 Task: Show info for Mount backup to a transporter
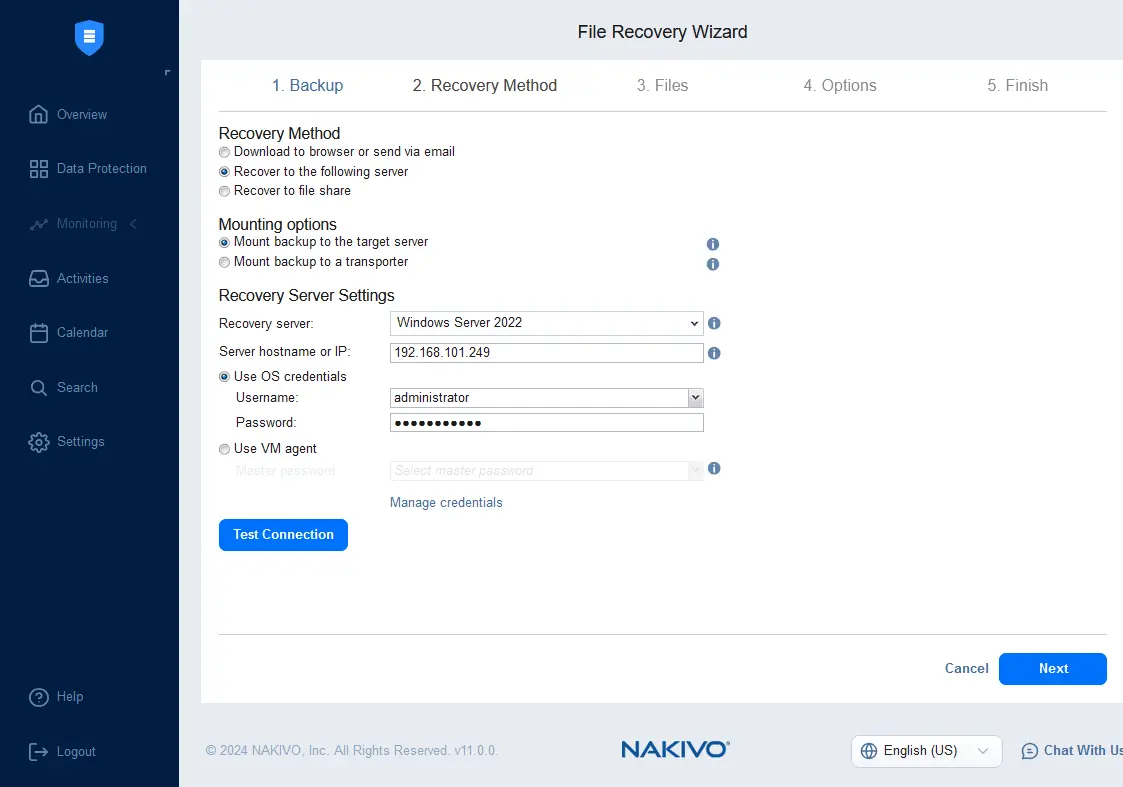[x=713, y=264]
